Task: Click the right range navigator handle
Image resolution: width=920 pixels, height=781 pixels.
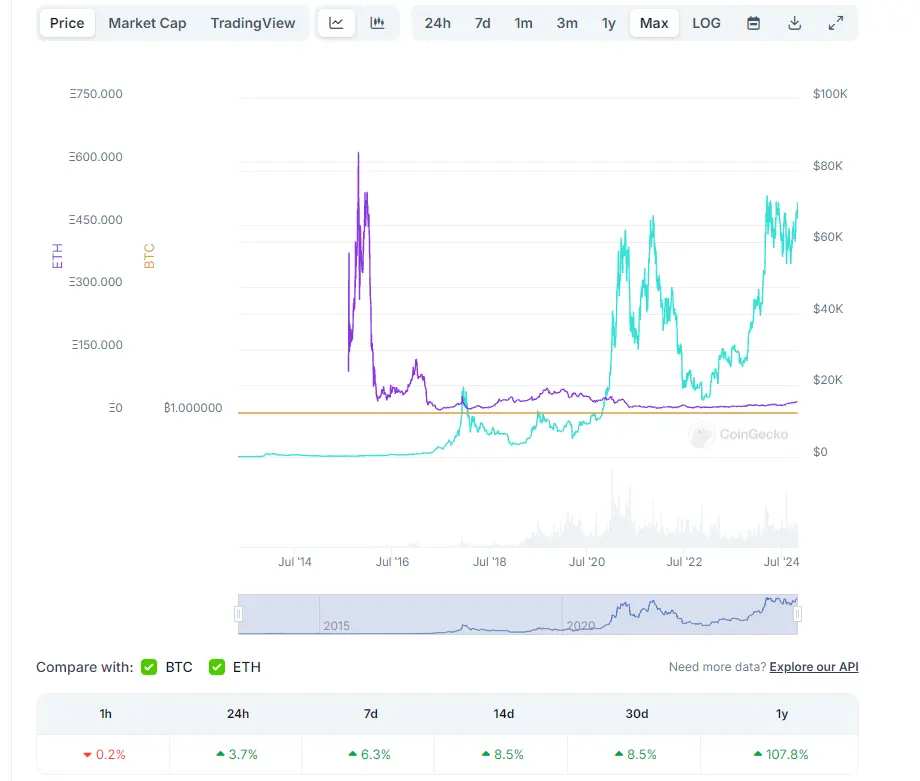Action: coord(797,614)
